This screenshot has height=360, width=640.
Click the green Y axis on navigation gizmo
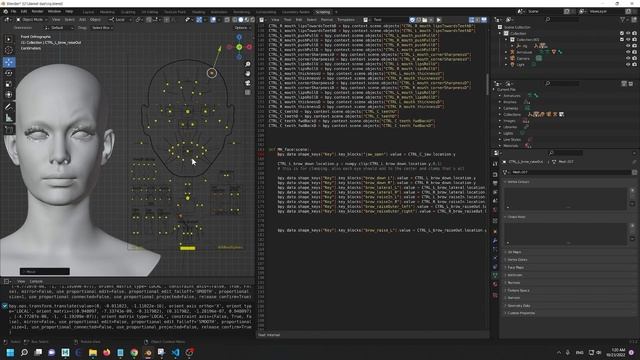click(239, 47)
